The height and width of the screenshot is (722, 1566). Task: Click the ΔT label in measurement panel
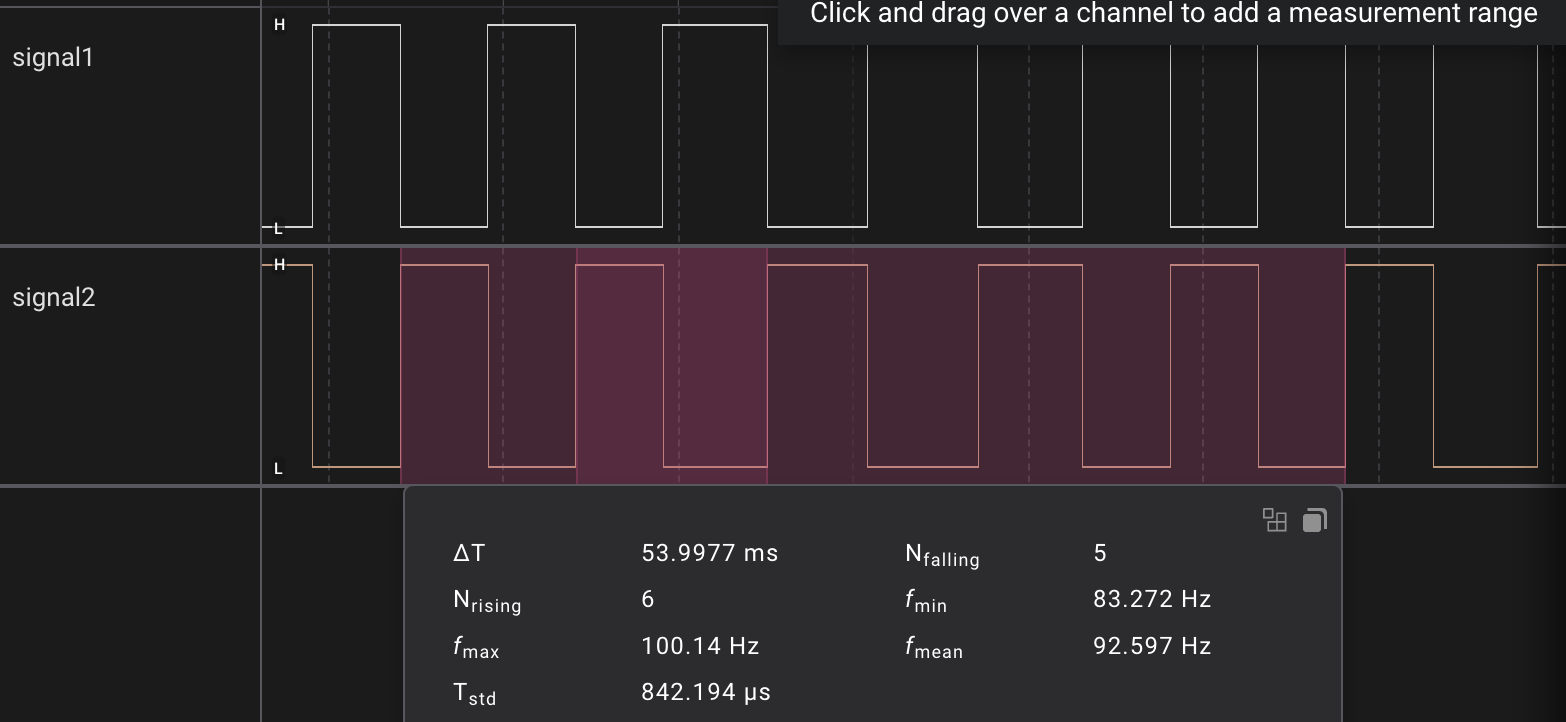coord(469,553)
